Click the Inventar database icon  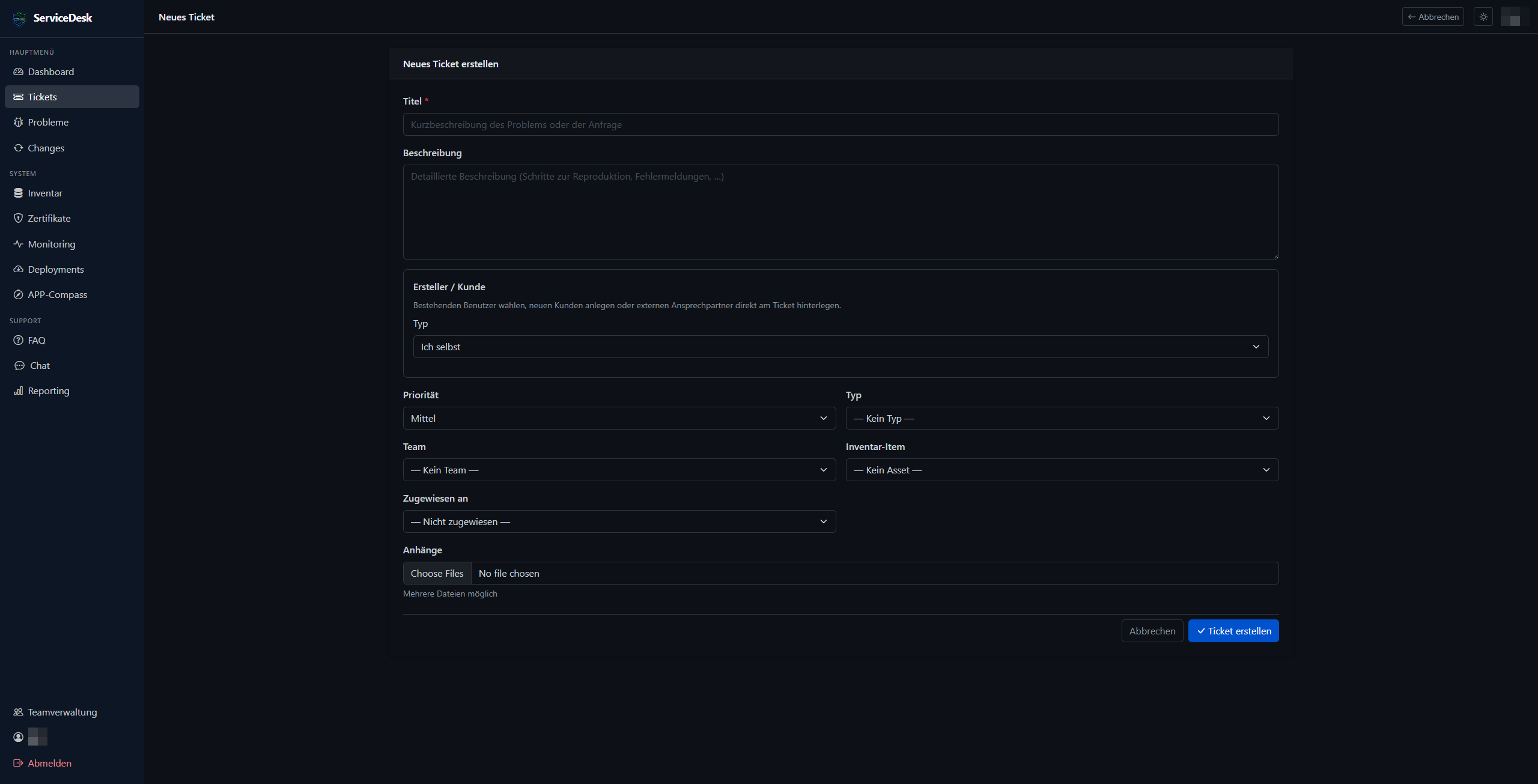[18, 193]
